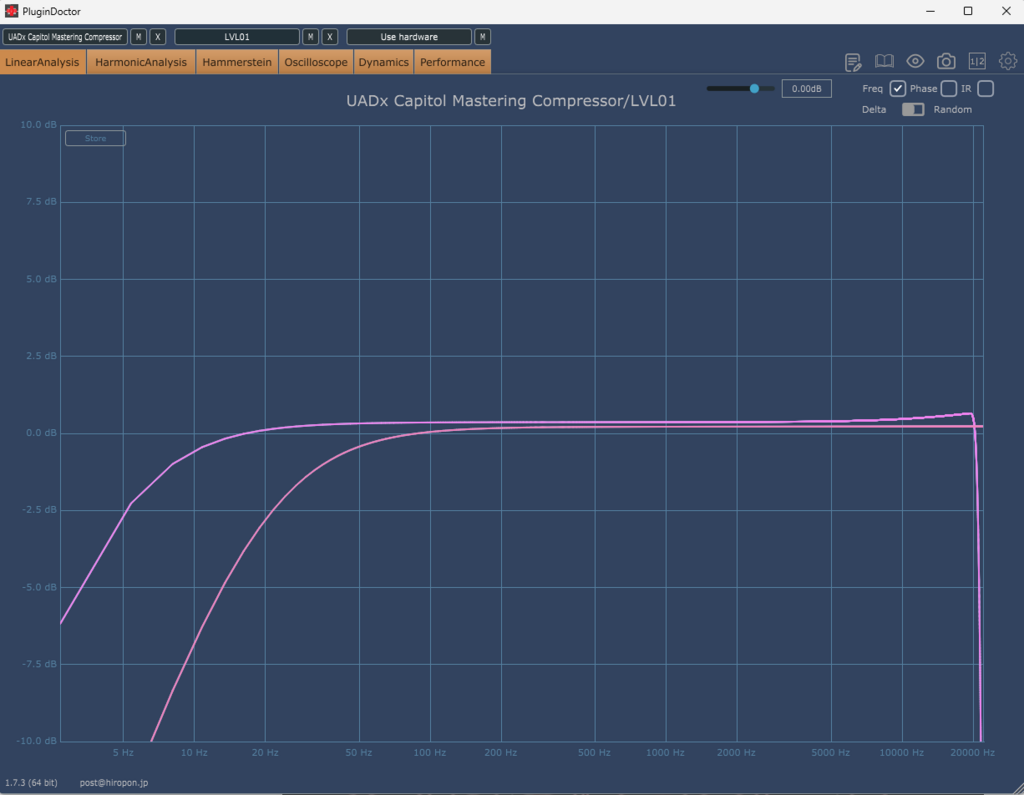Select the Performance tab

453,62
